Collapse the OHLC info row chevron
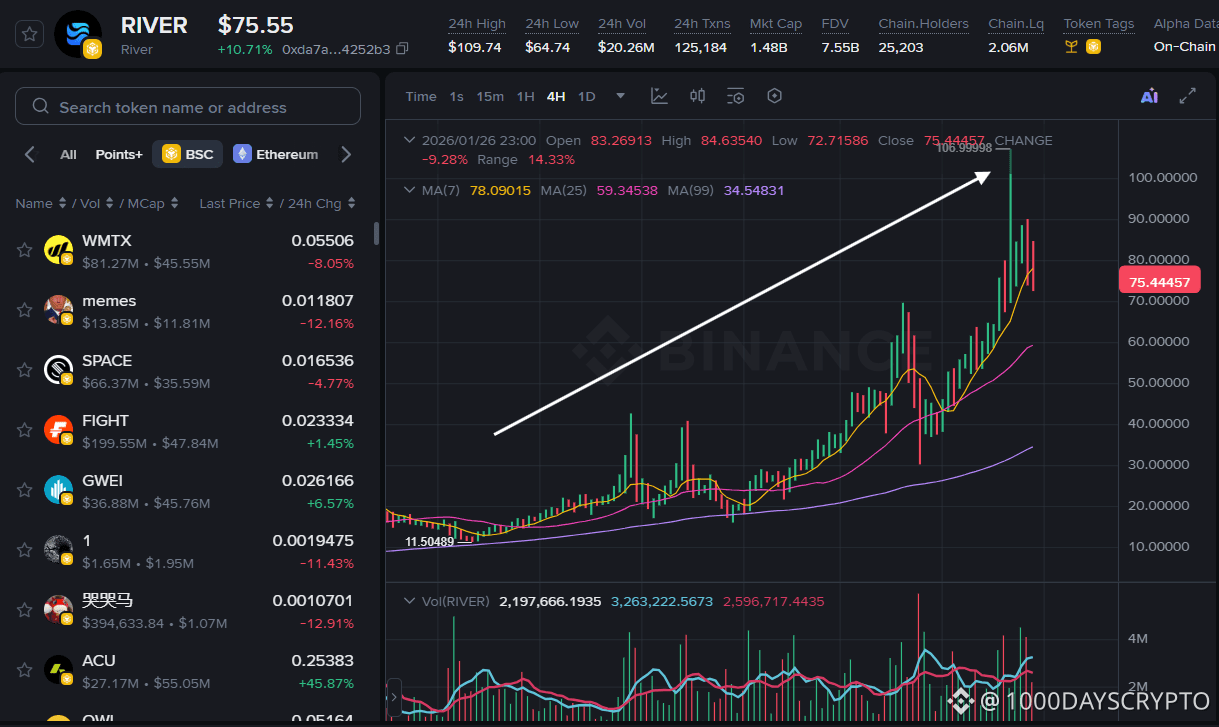This screenshot has height=727, width=1219. pos(408,140)
